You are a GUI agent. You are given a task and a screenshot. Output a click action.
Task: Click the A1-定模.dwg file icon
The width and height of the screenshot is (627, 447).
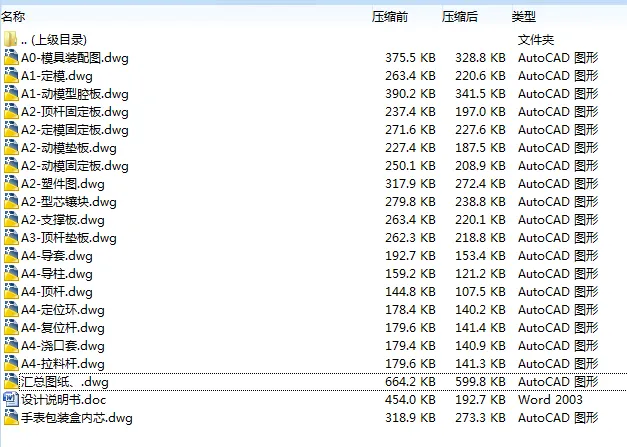tap(11, 76)
